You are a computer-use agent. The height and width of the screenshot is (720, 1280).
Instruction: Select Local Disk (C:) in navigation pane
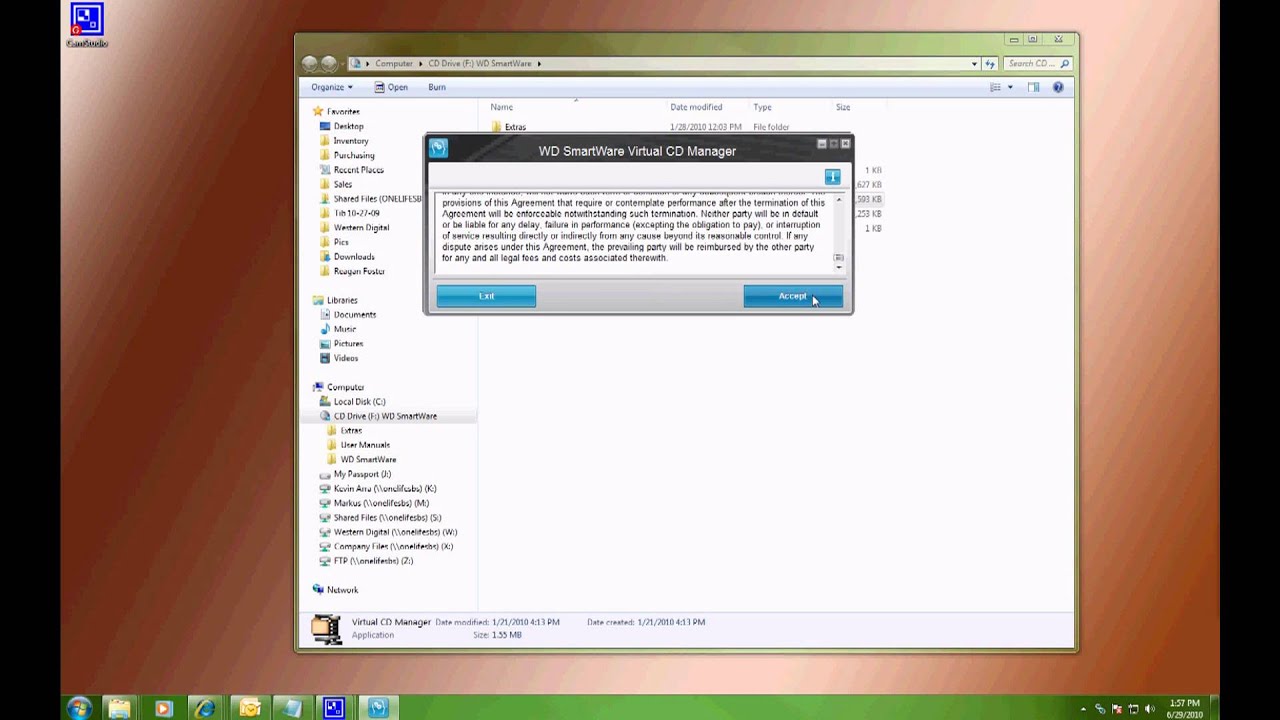click(x=359, y=401)
